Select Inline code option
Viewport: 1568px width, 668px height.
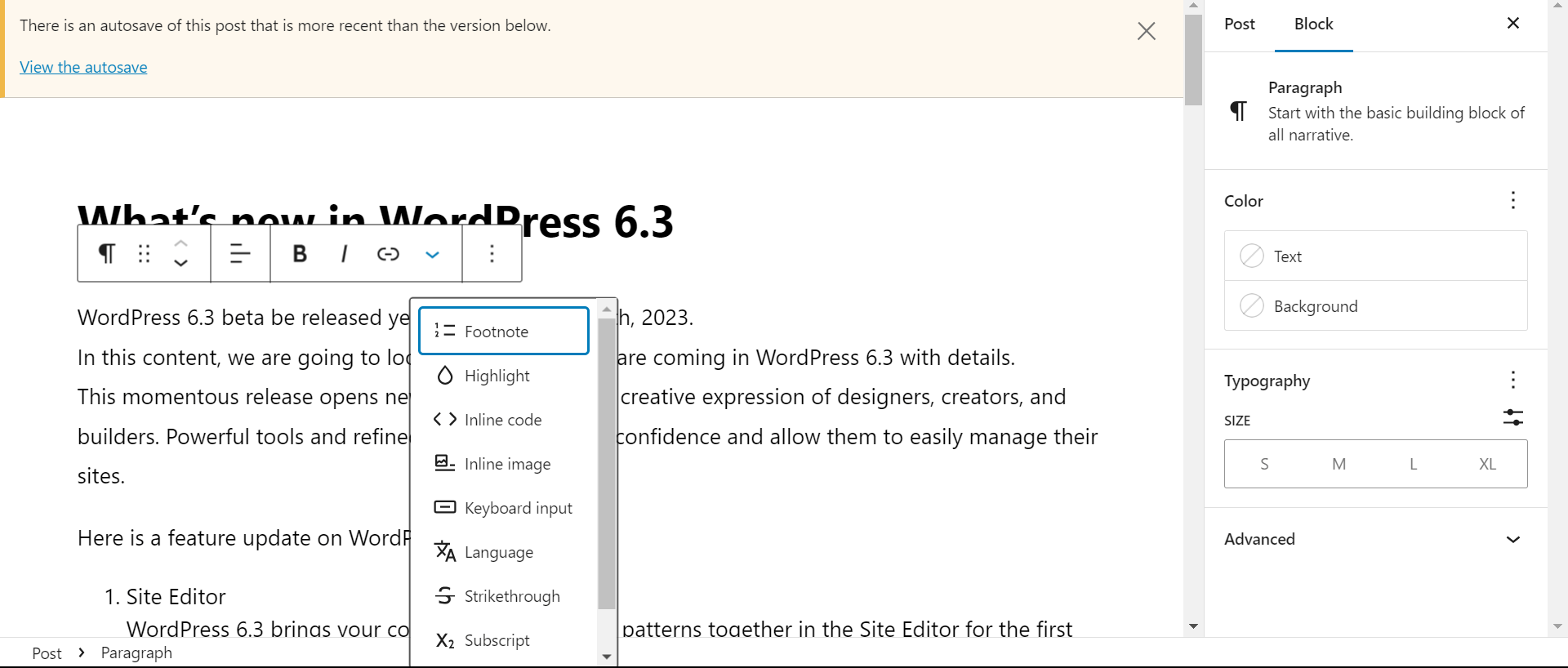tap(504, 420)
